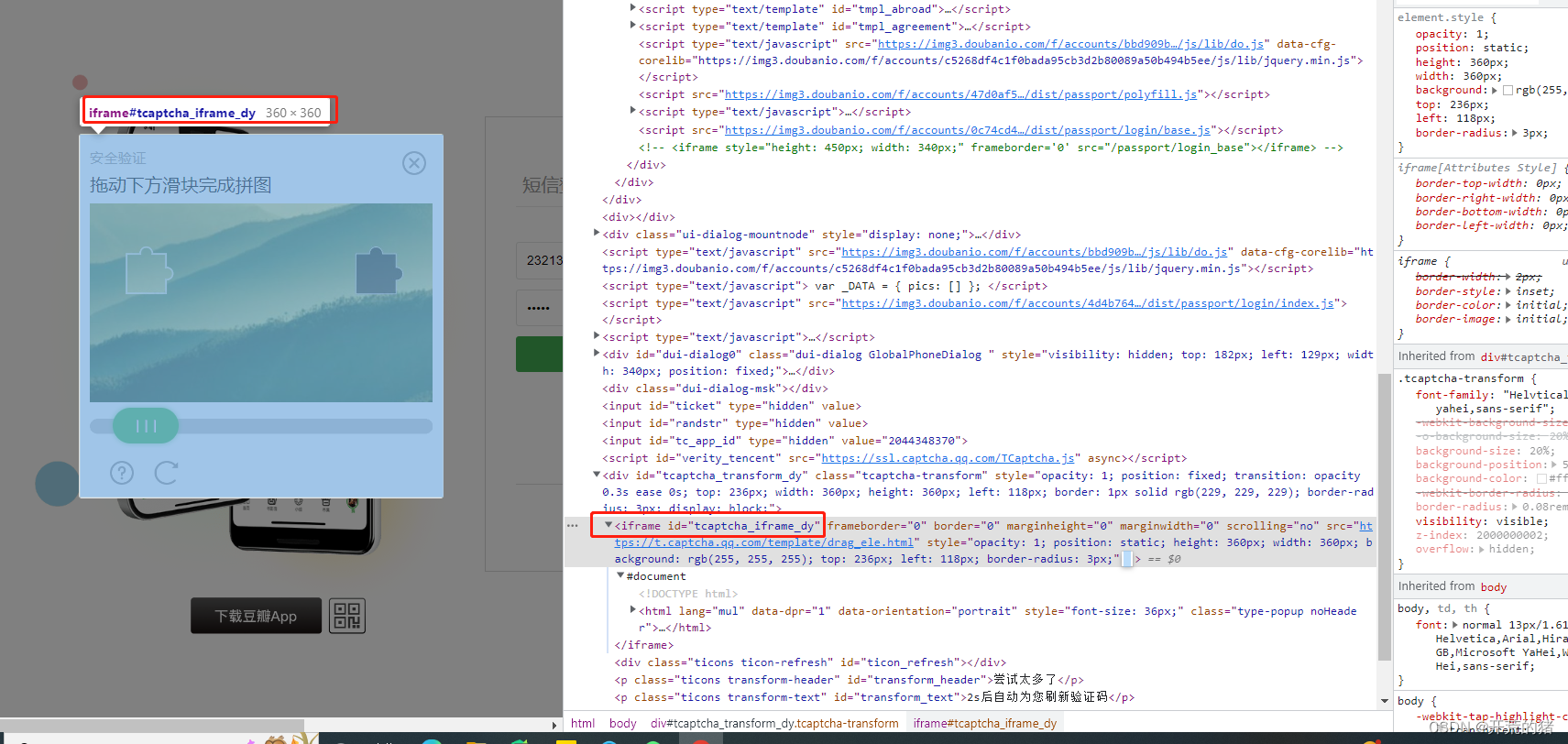Expand the dui-dialog0 GlobalPhoneDialog div
Screen dimensions: 1568x744
[597, 354]
